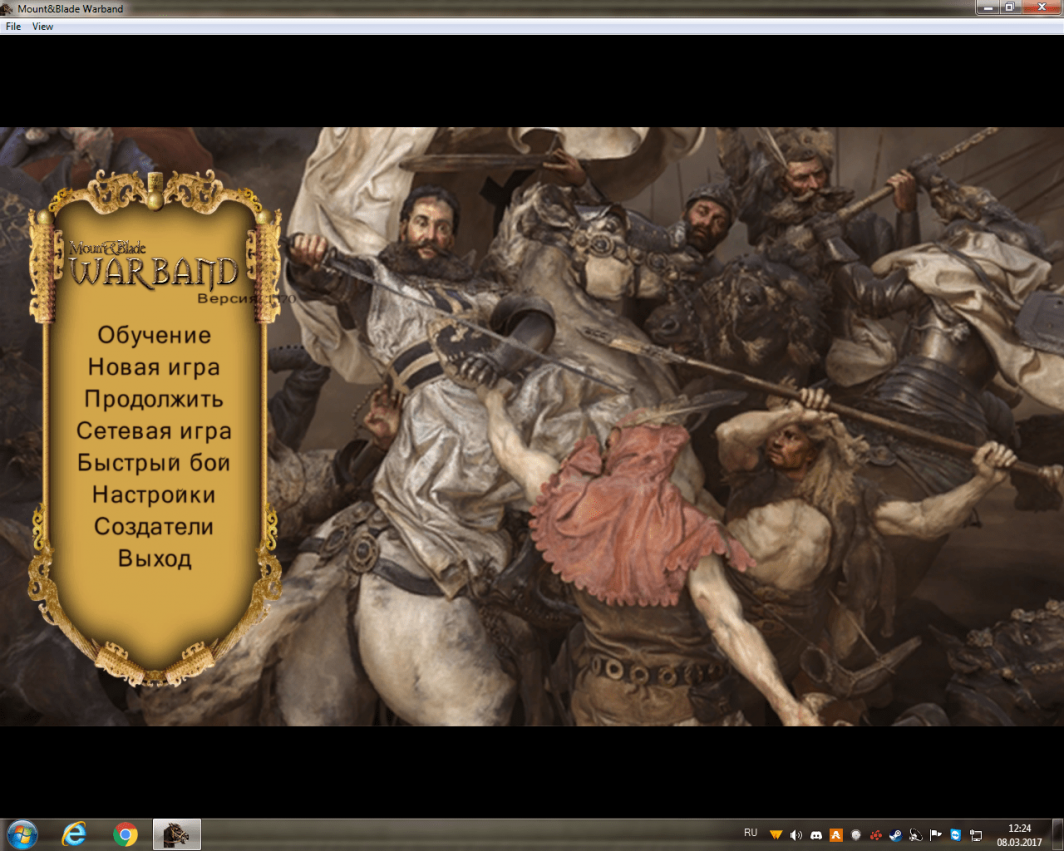The width and height of the screenshot is (1064, 851).
Task: Select Новая игра in main menu
Action: click(154, 367)
